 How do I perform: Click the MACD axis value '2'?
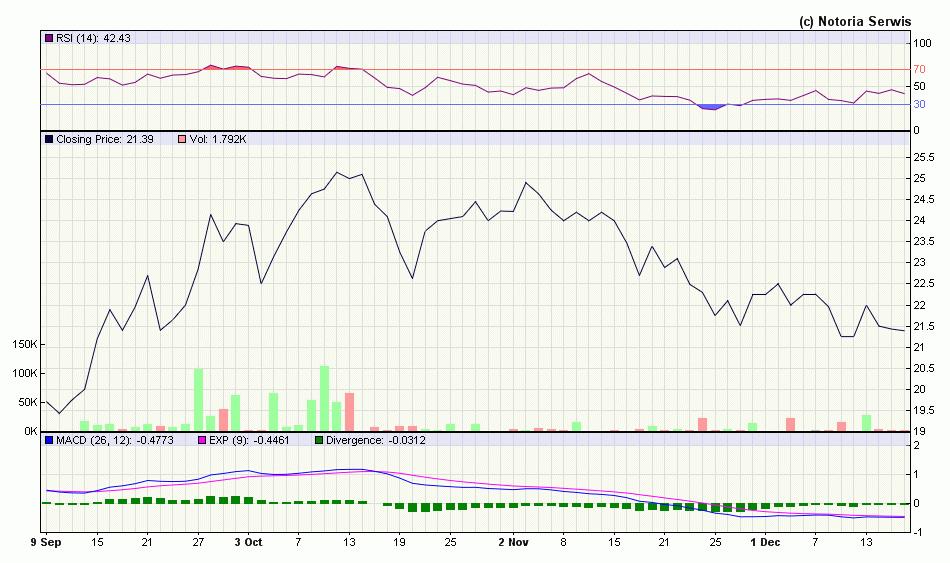pyautogui.click(x=917, y=445)
